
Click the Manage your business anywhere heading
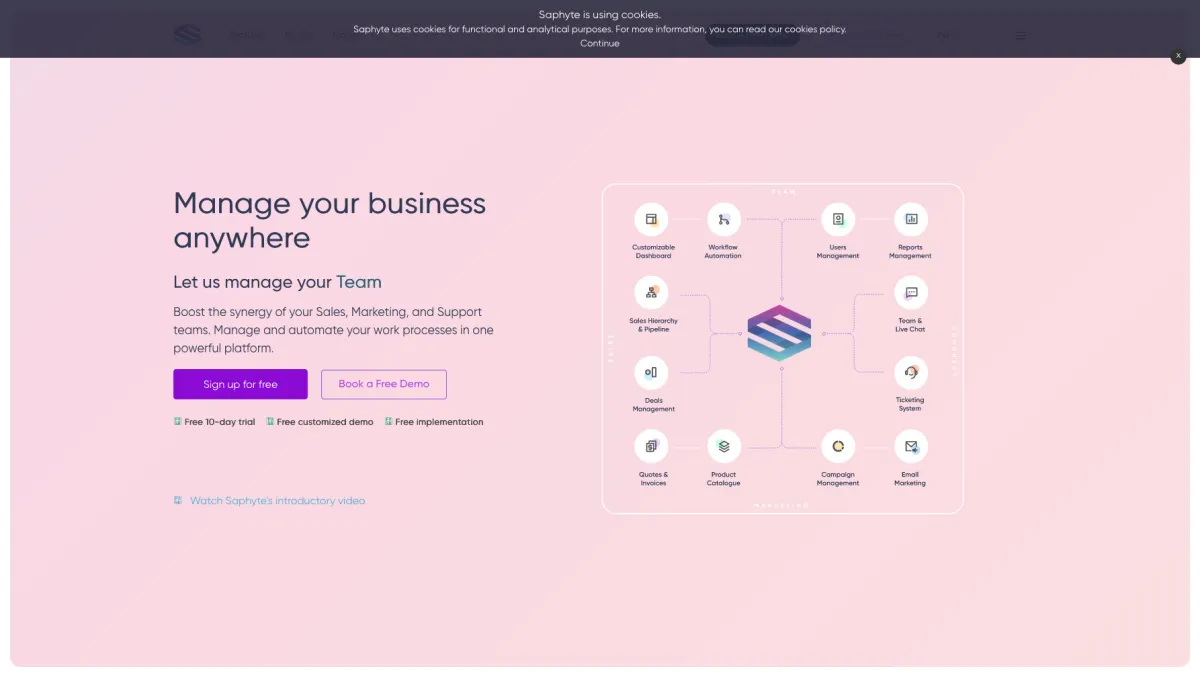click(329, 220)
